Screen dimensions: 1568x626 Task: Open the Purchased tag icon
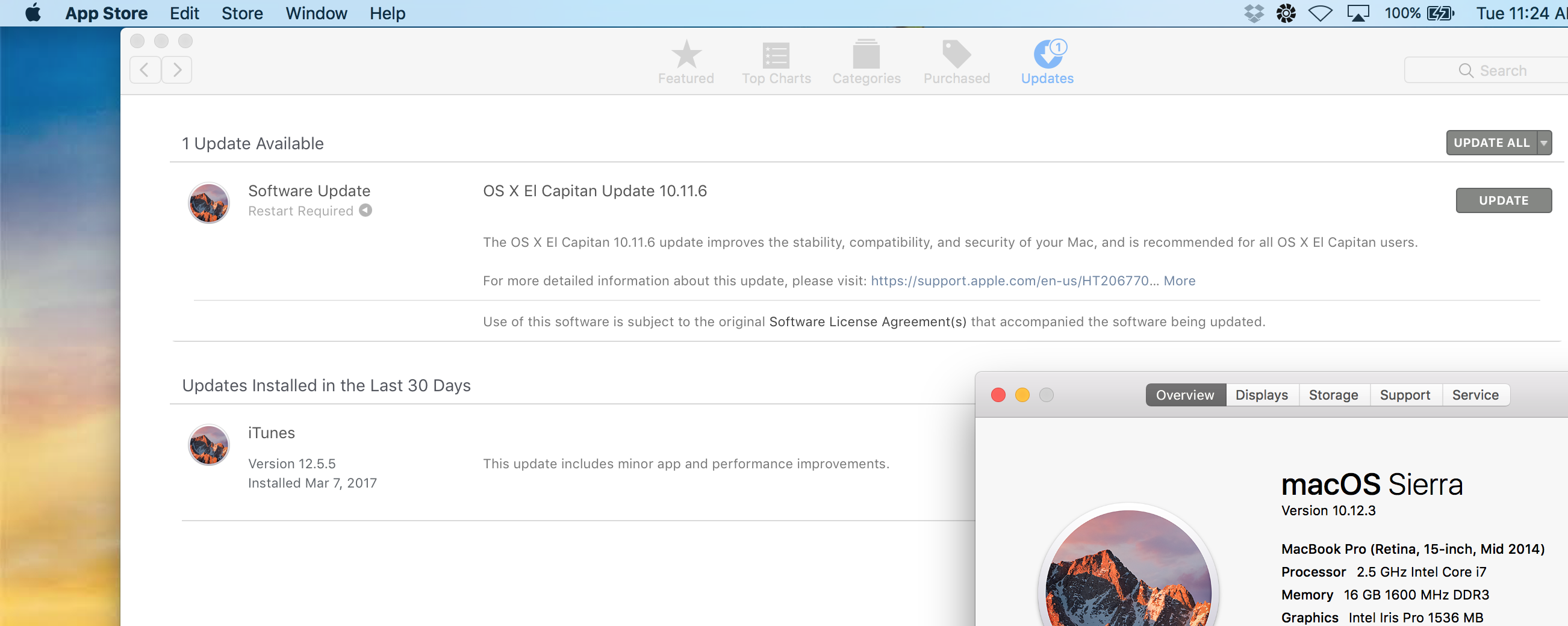(x=956, y=54)
